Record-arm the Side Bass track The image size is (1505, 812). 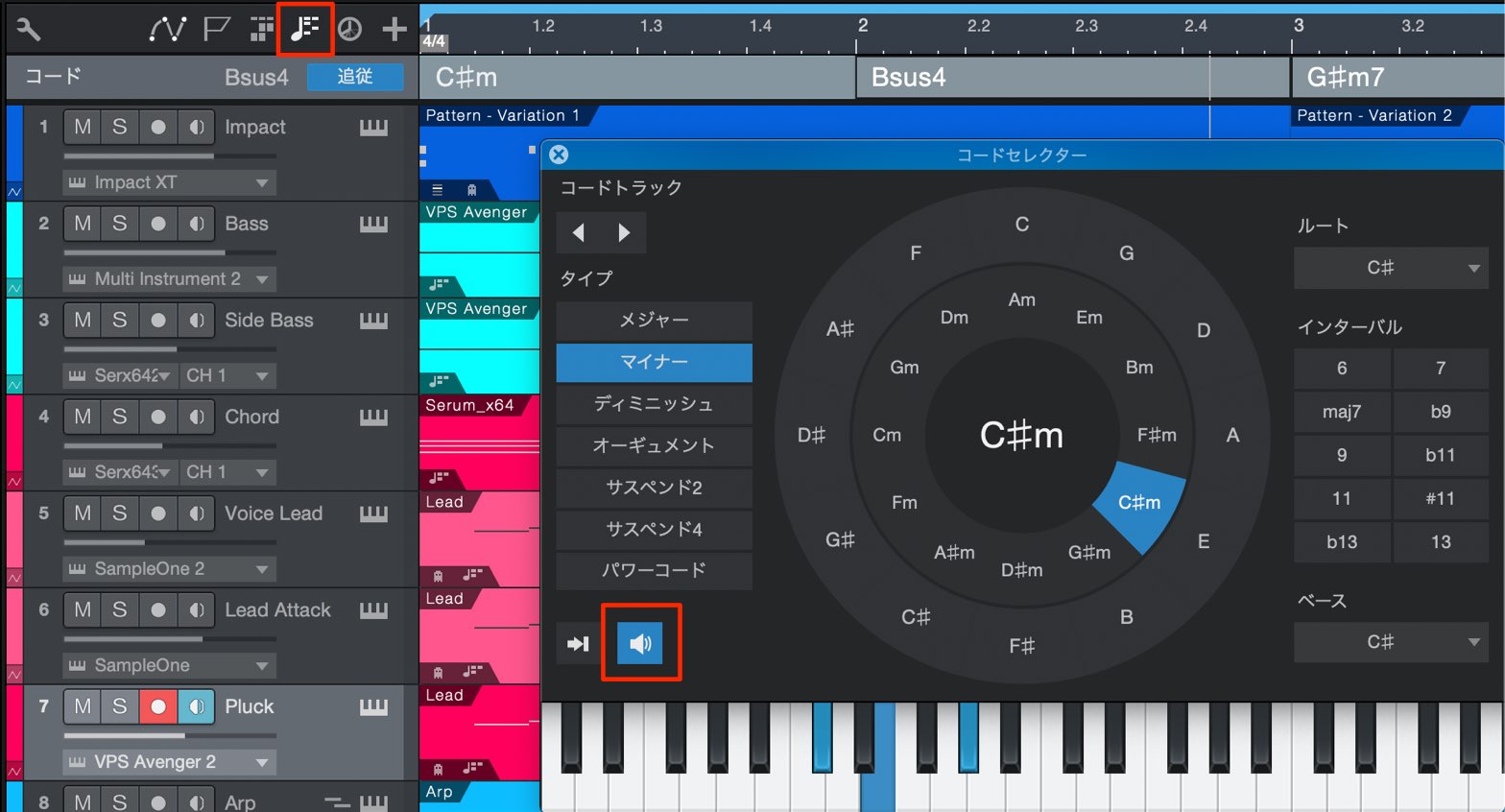(158, 321)
